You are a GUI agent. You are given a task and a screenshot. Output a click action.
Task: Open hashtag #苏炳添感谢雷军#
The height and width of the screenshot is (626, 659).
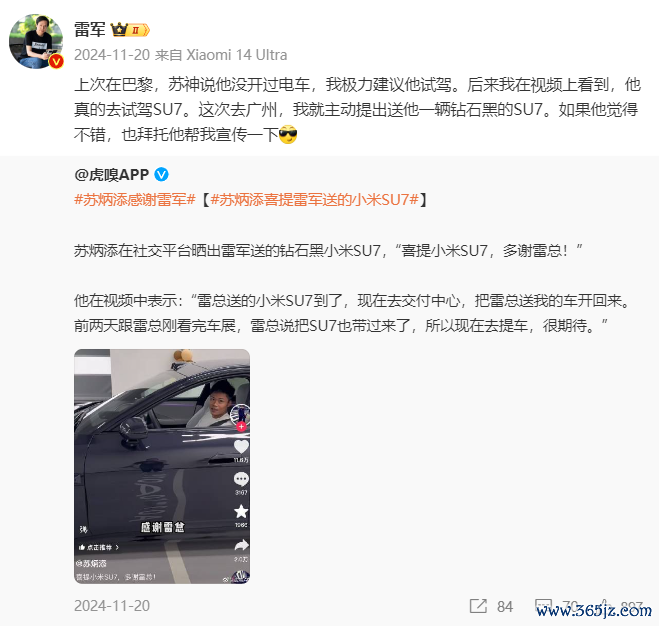pyautogui.click(x=135, y=200)
